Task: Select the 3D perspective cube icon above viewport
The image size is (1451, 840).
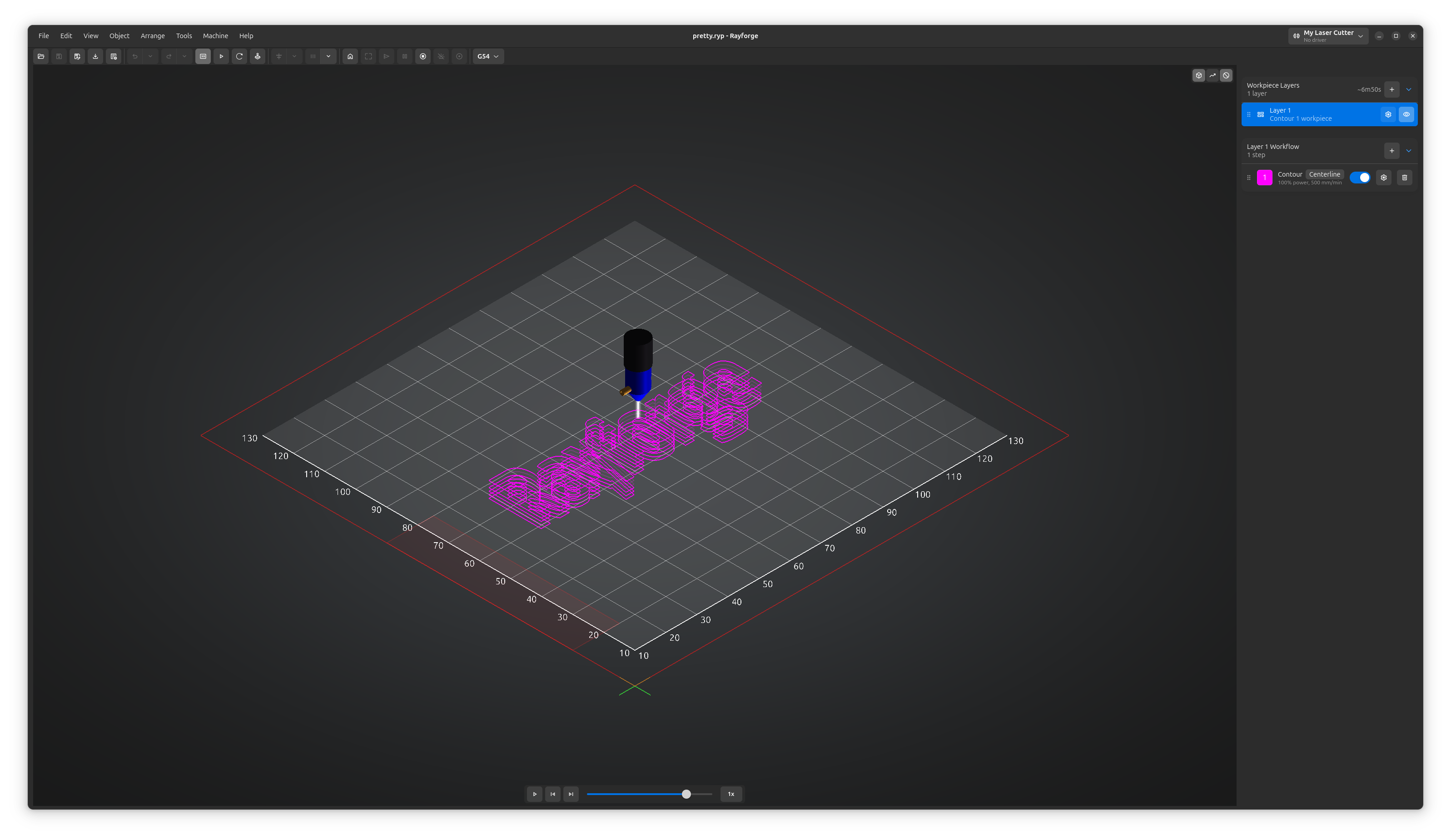Action: pyautogui.click(x=1198, y=75)
